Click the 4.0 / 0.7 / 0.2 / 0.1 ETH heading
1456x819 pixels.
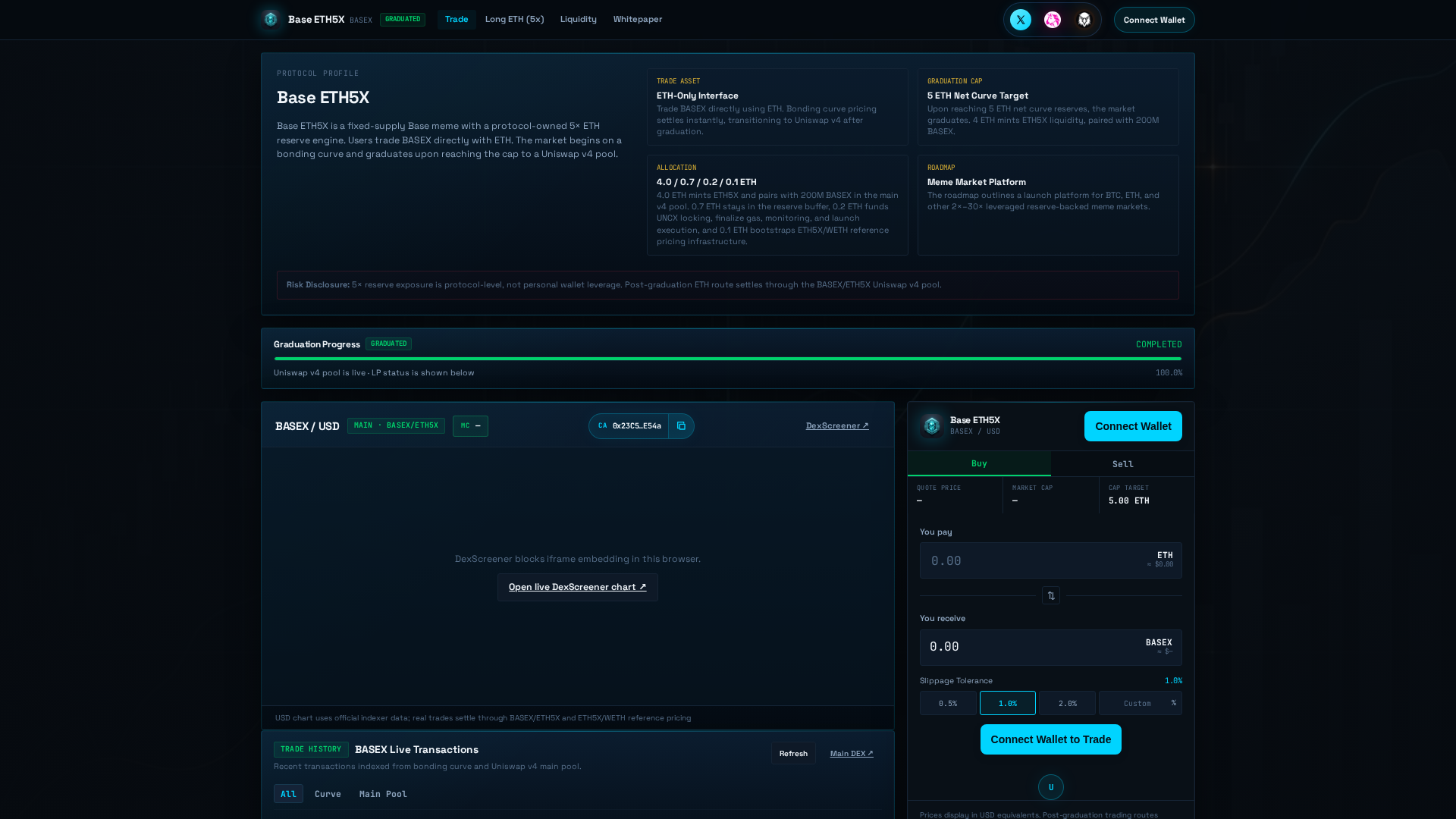[x=707, y=182]
